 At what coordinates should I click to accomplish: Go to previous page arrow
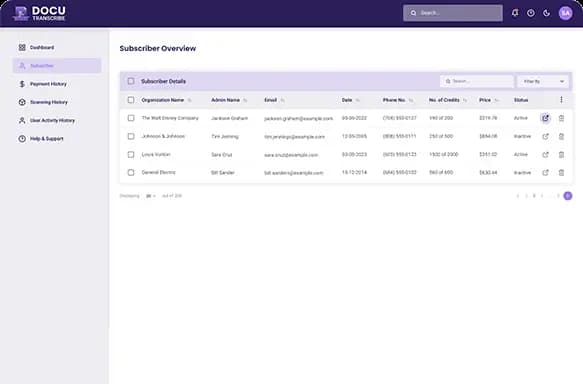point(518,196)
